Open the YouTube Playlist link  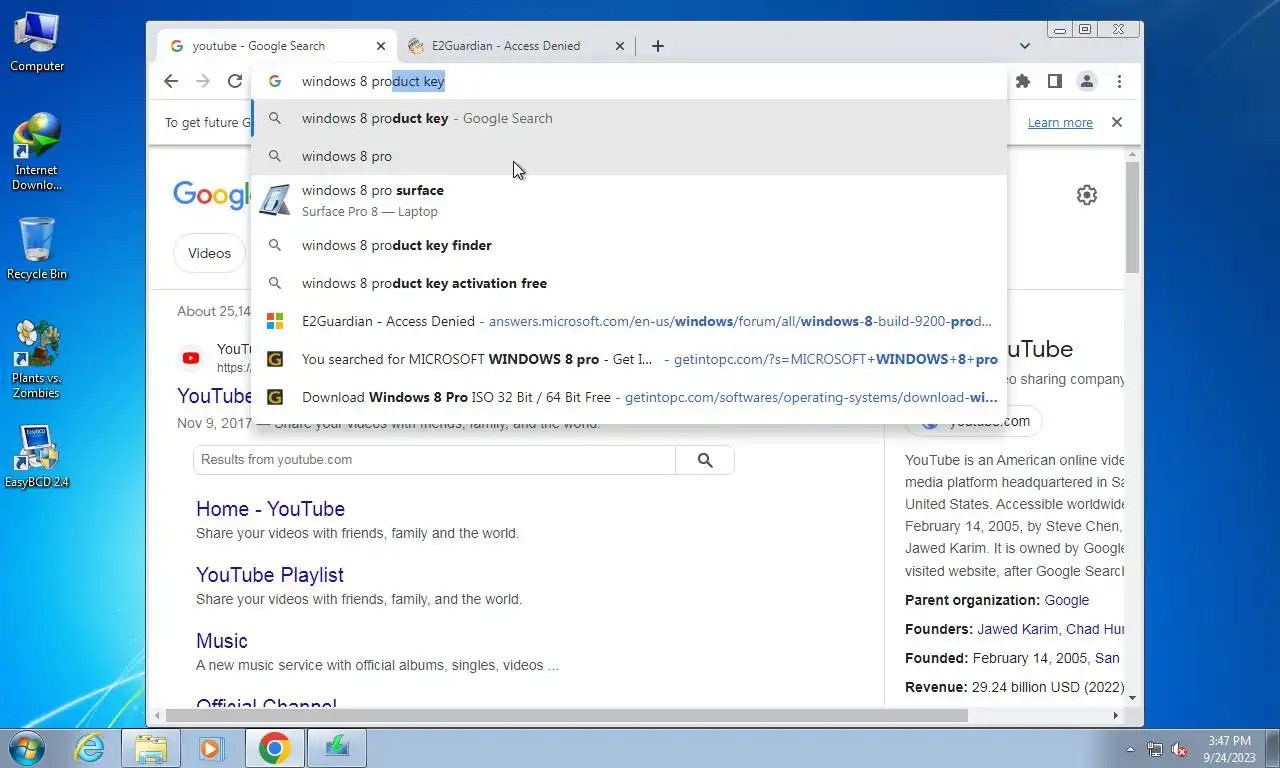270,575
